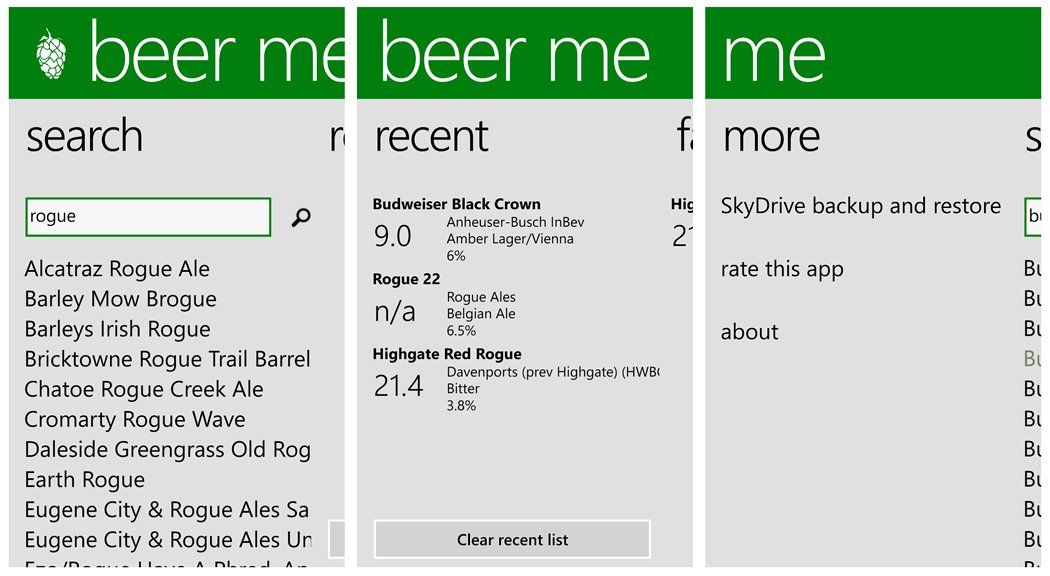Open SkyDrive backup and restore
The width and height of the screenshot is (1050, 576).
tap(861, 207)
